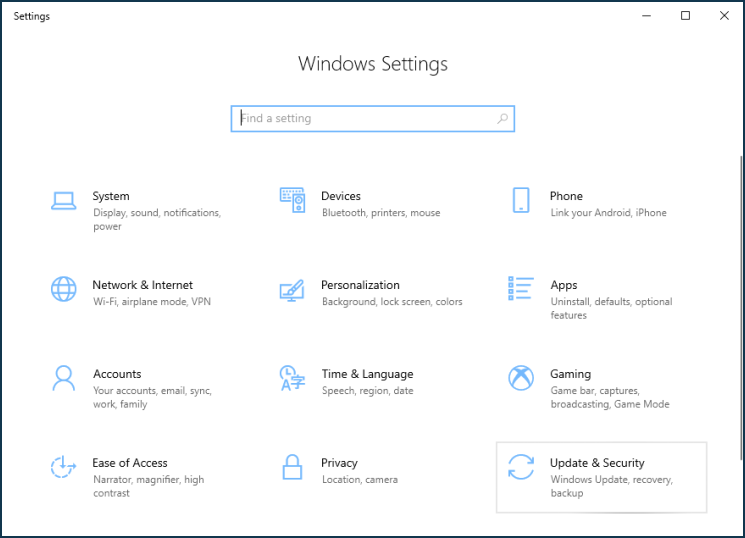
Task: Open the Apps list icon
Action: coord(521,288)
